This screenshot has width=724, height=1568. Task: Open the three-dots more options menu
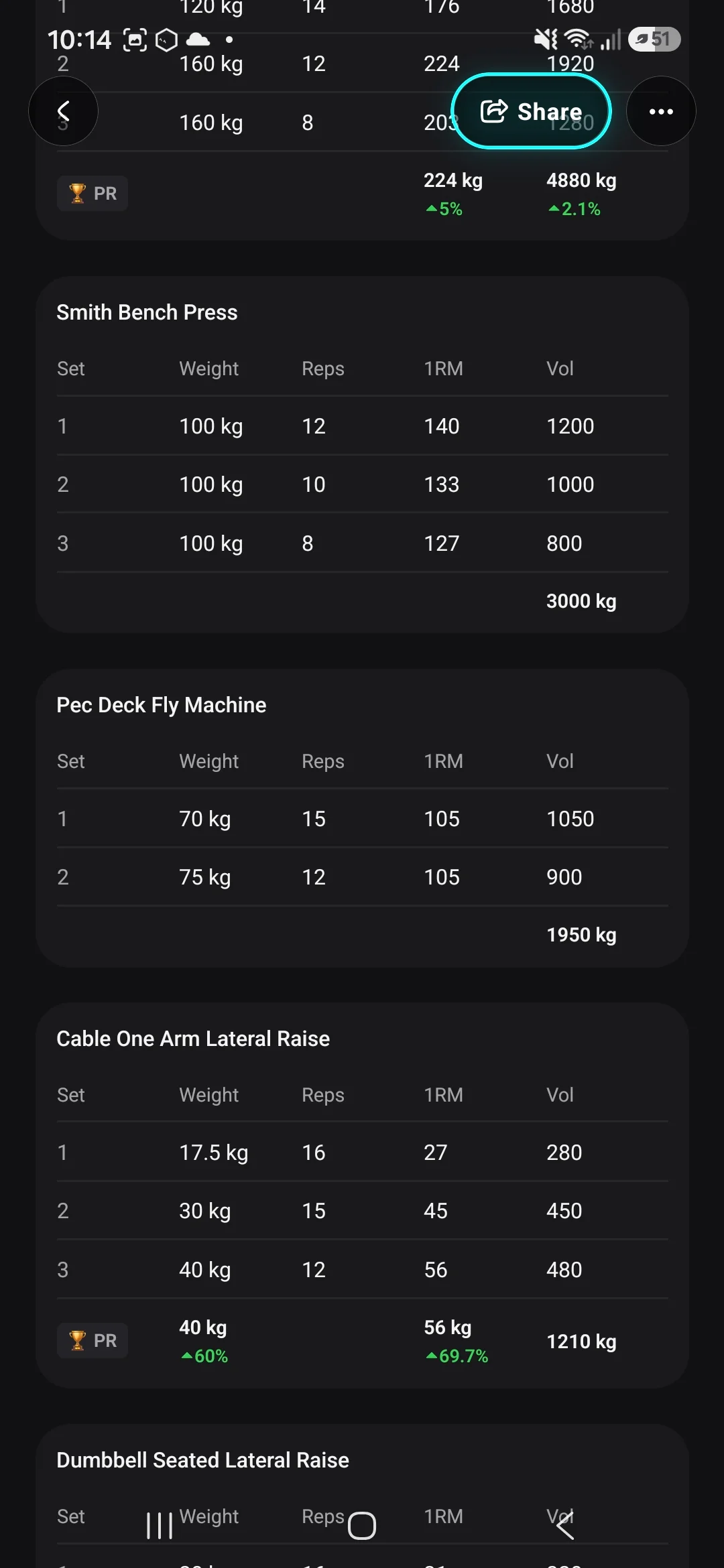(x=661, y=111)
